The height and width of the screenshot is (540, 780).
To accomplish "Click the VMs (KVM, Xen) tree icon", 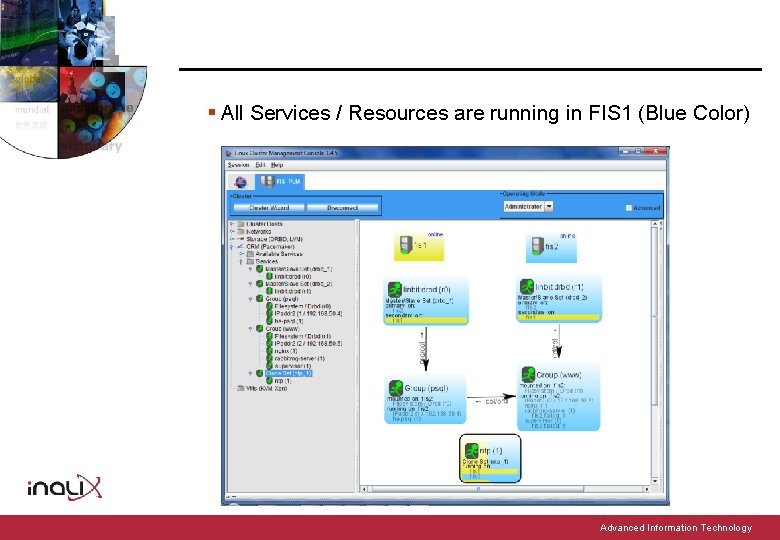I will (241, 388).
